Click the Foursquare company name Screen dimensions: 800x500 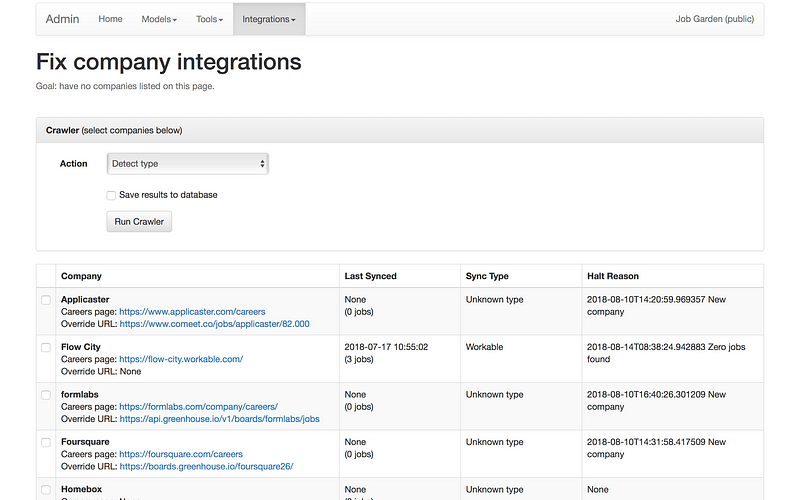click(x=85, y=442)
